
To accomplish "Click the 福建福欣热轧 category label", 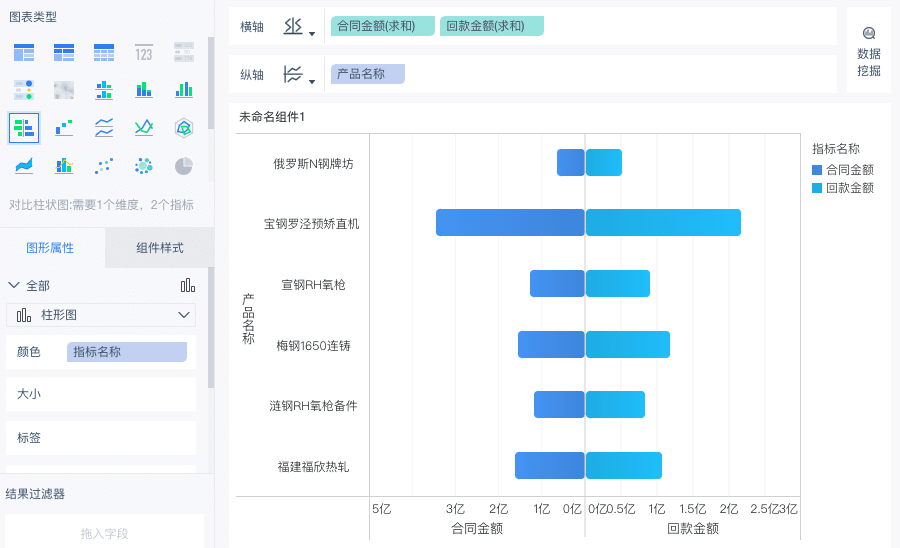I will (x=313, y=467).
